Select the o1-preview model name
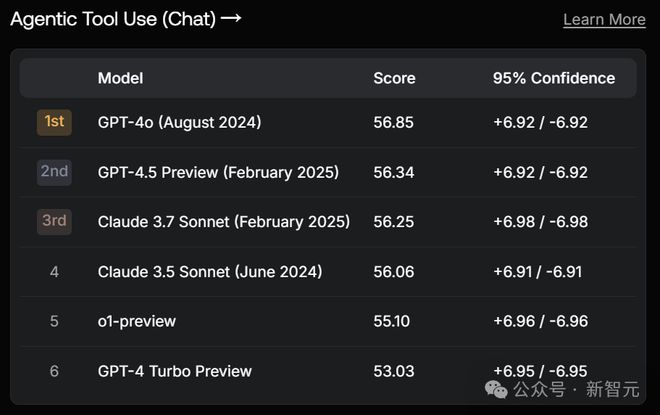The height and width of the screenshot is (415, 660). pyautogui.click(x=137, y=321)
